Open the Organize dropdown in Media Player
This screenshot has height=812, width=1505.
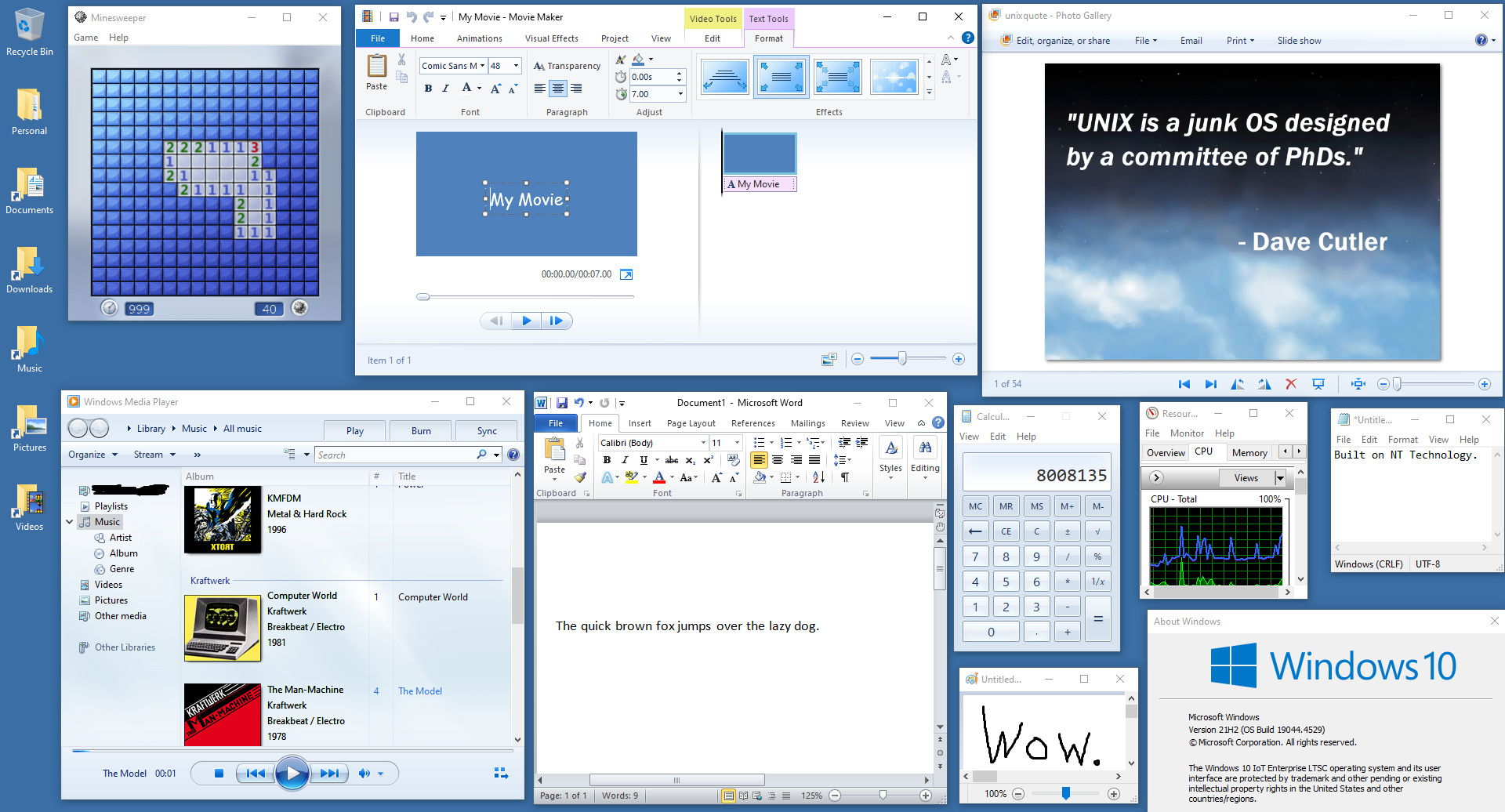(92, 455)
